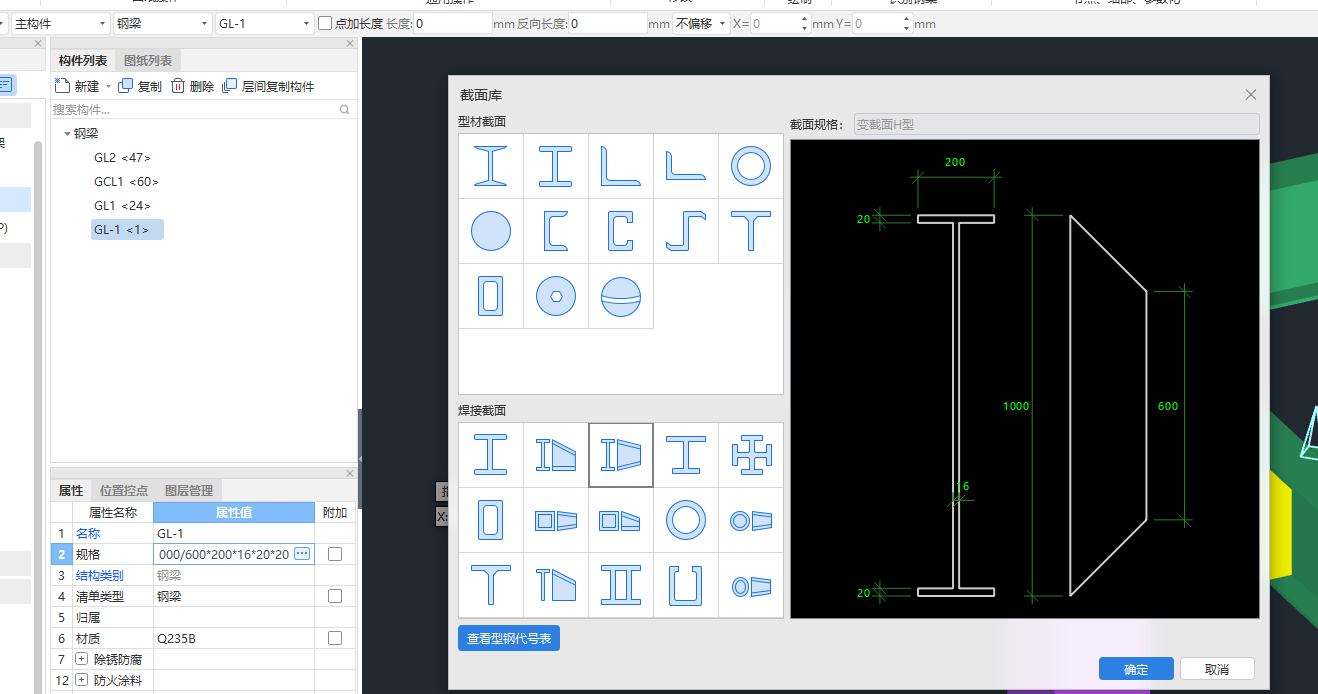Click the 名称 value GL-1 cell
1318x694 pixels.
coord(234,533)
